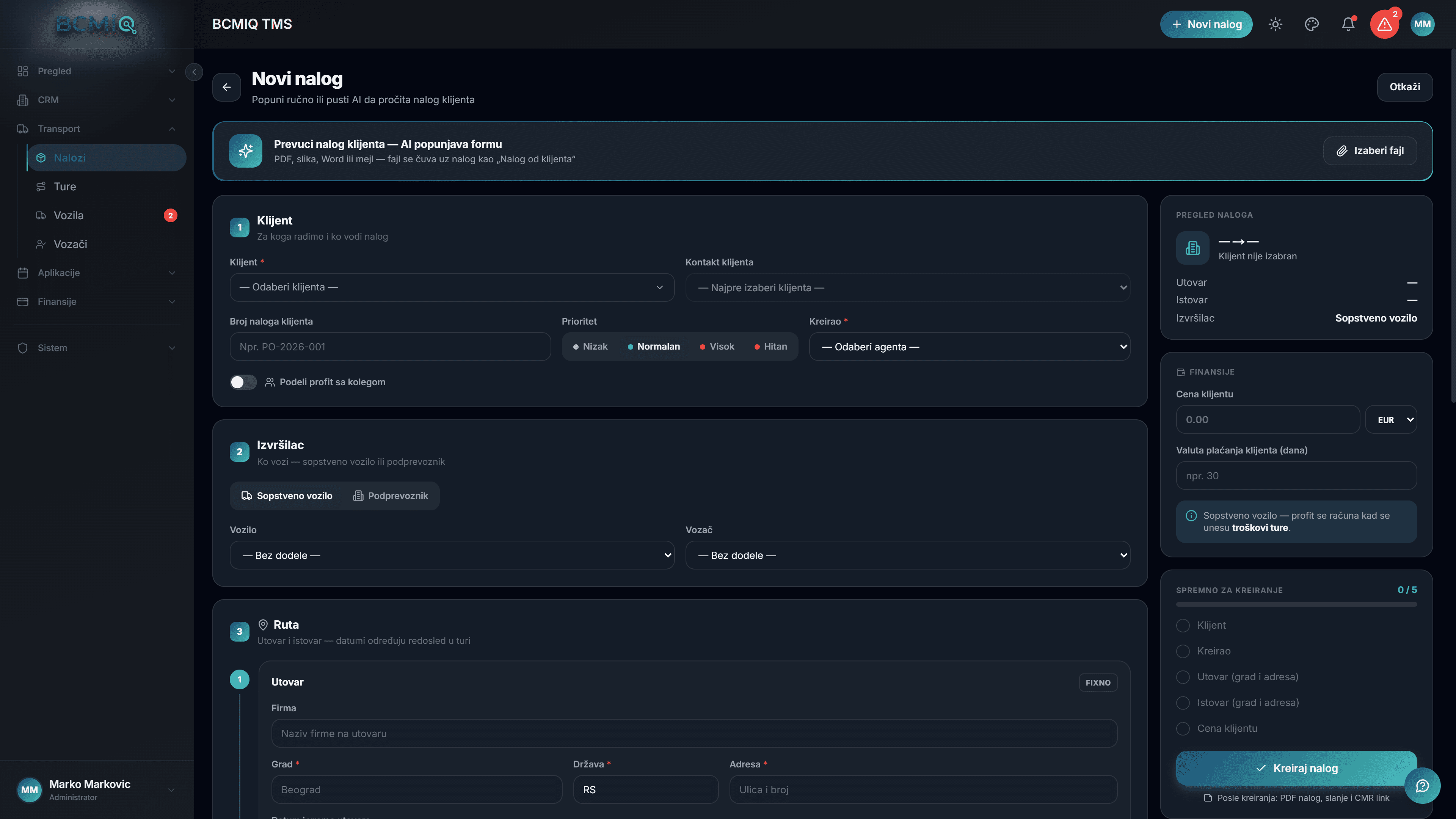Open the MM user avatar menu
Image resolution: width=1456 pixels, height=819 pixels.
[x=1422, y=24]
